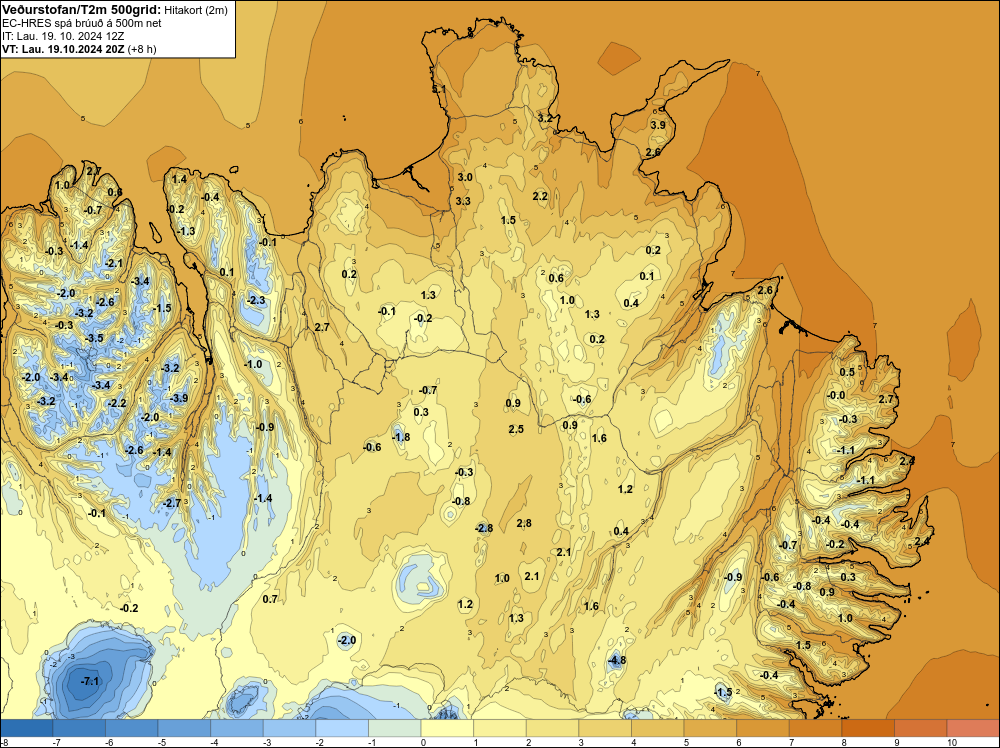Click the "-0.0" temperature label

pos(836,395)
